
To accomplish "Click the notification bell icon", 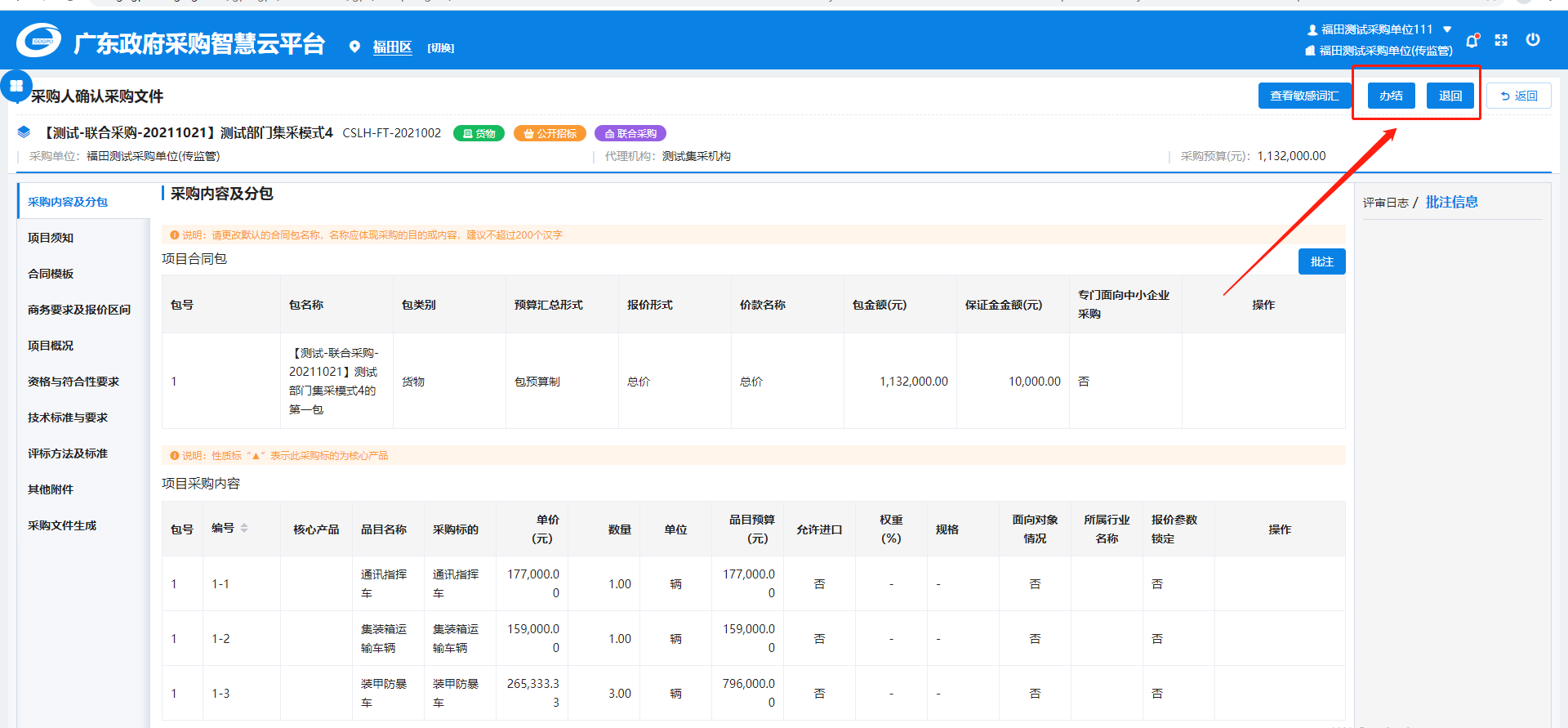I will tap(1472, 40).
